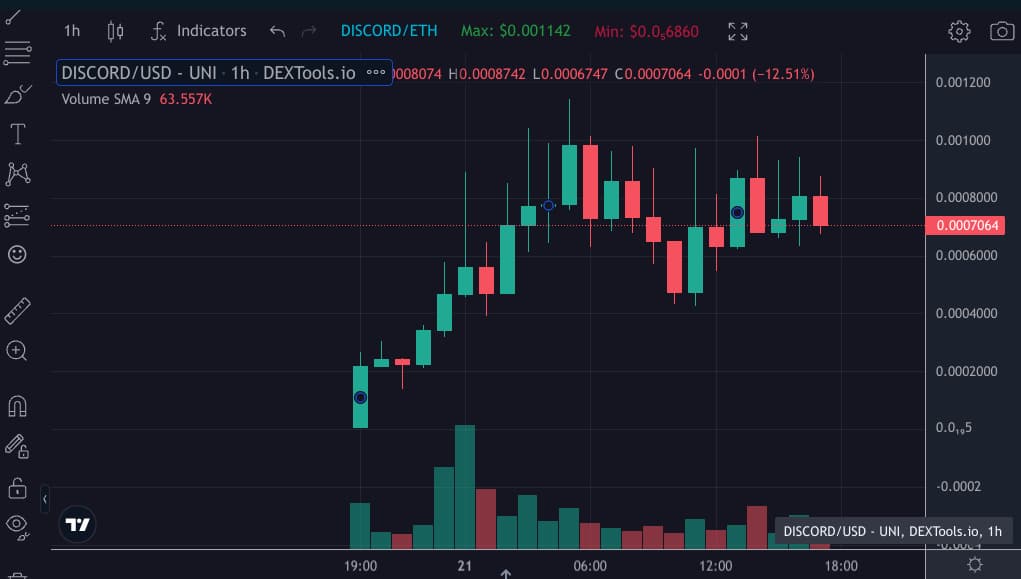This screenshot has width=1021, height=579.
Task: Toggle hide all drawings eye icon
Action: tap(18, 526)
